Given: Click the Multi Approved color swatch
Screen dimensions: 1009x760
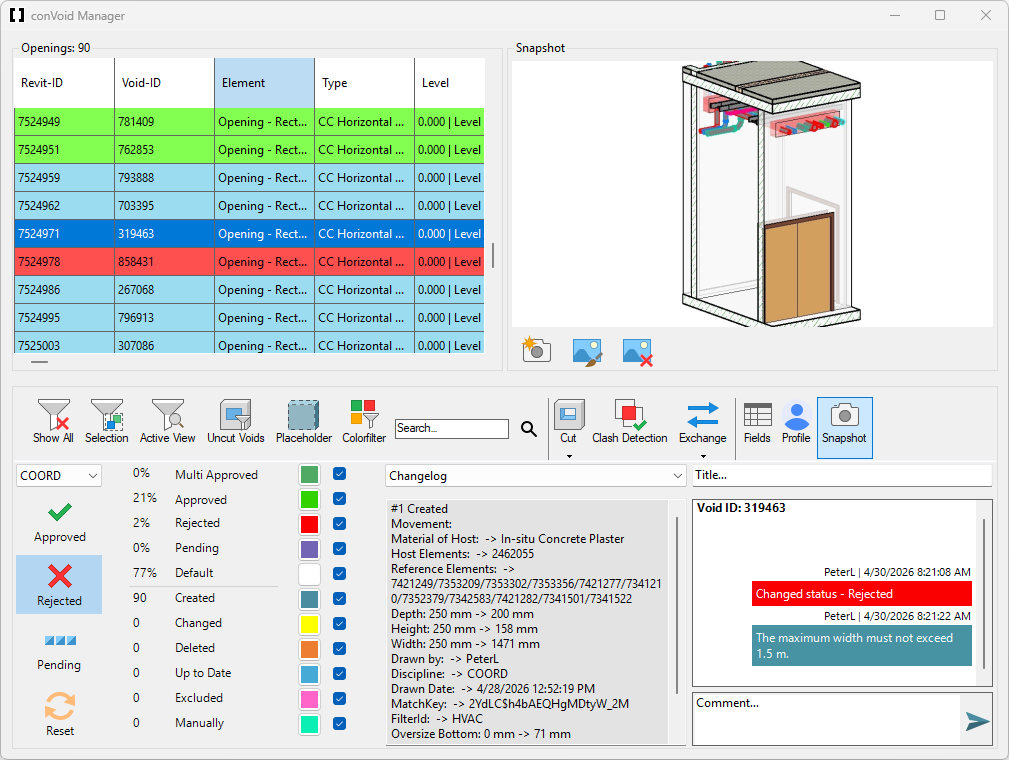Looking at the screenshot, I should (x=310, y=474).
